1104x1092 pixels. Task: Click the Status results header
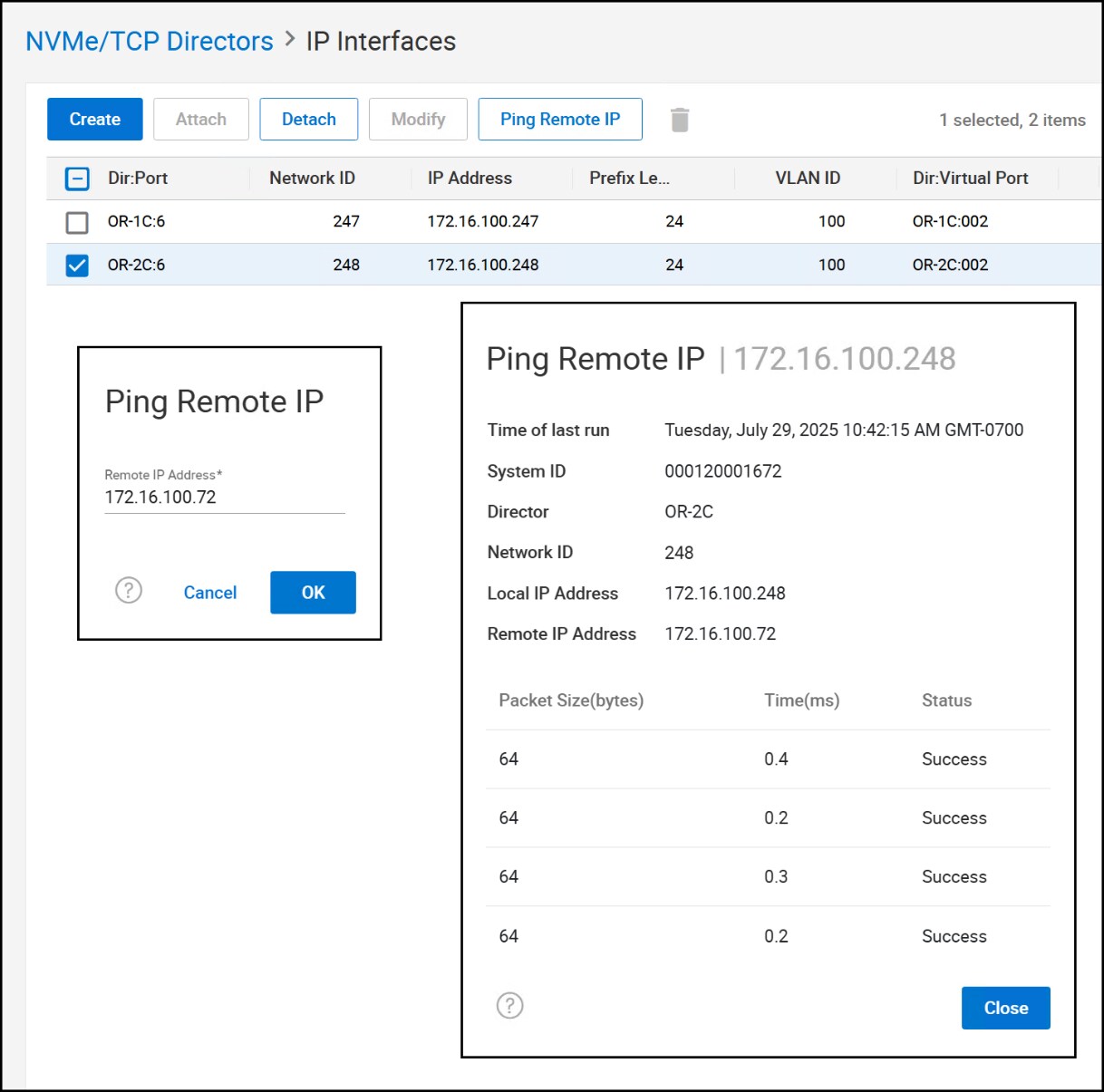(x=946, y=701)
